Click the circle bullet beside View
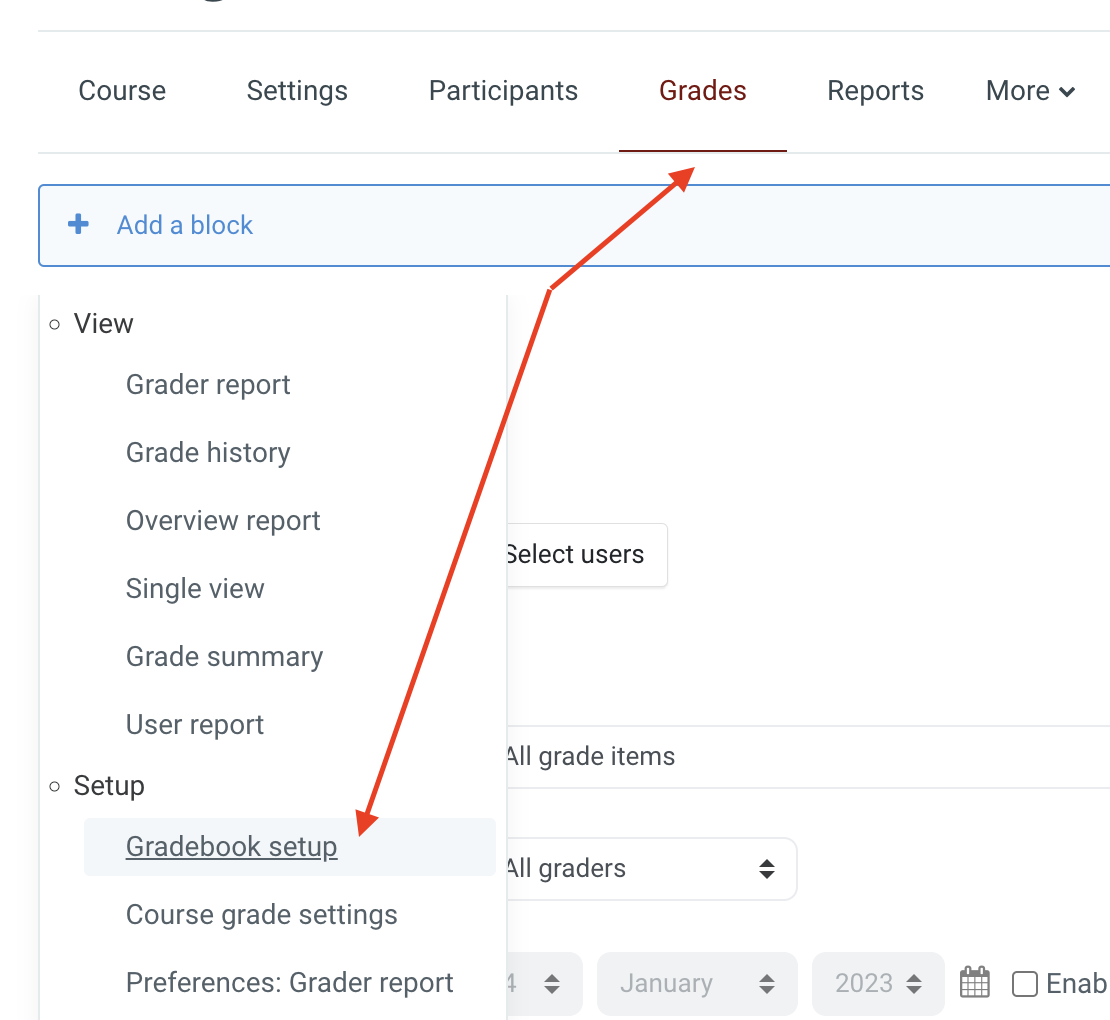 click(x=54, y=323)
